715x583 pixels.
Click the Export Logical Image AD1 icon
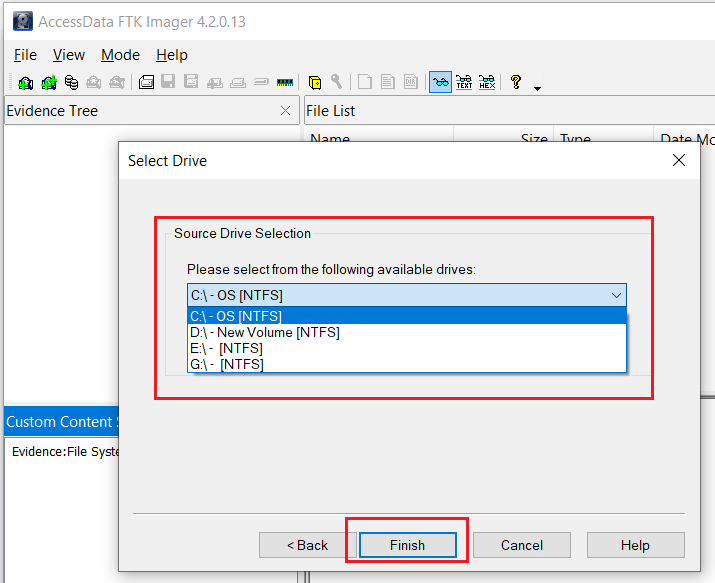coord(191,83)
